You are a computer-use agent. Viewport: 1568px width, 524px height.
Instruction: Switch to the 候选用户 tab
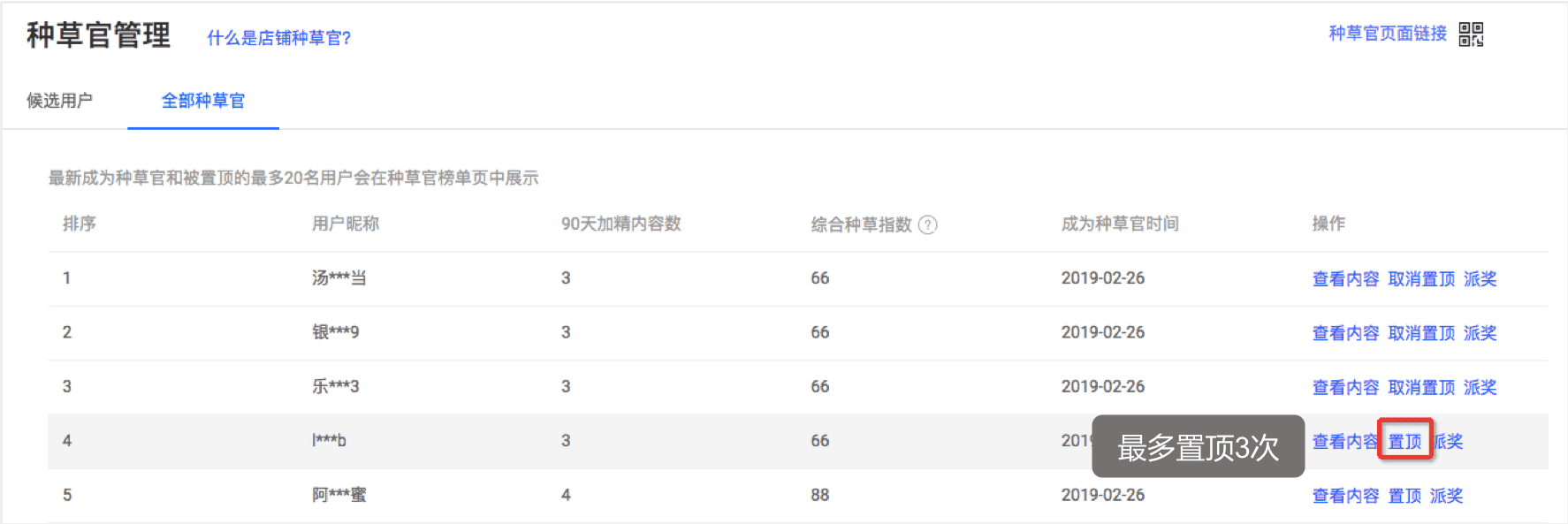(59, 101)
